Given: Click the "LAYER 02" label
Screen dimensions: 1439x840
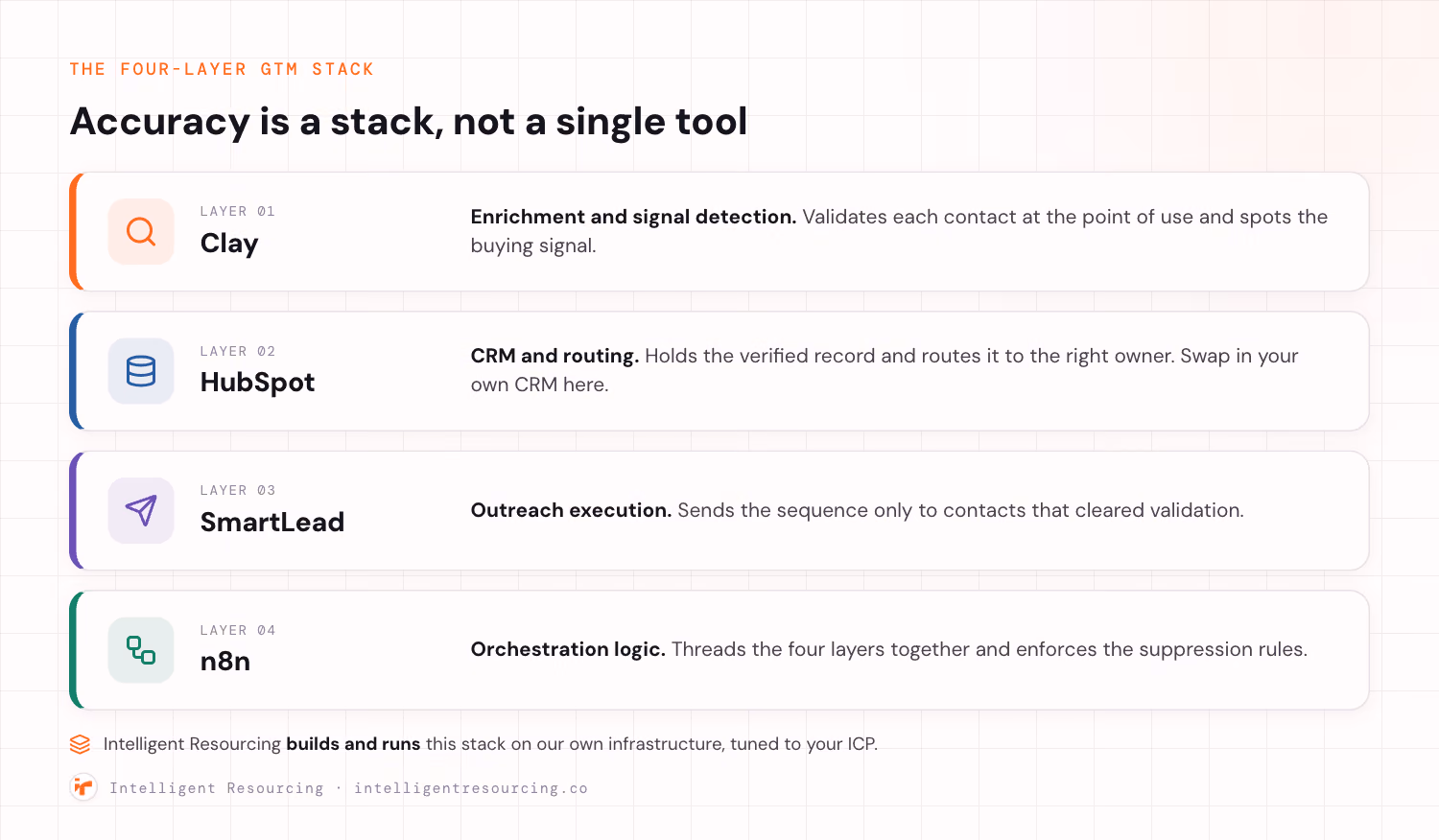Looking at the screenshot, I should click(238, 351).
